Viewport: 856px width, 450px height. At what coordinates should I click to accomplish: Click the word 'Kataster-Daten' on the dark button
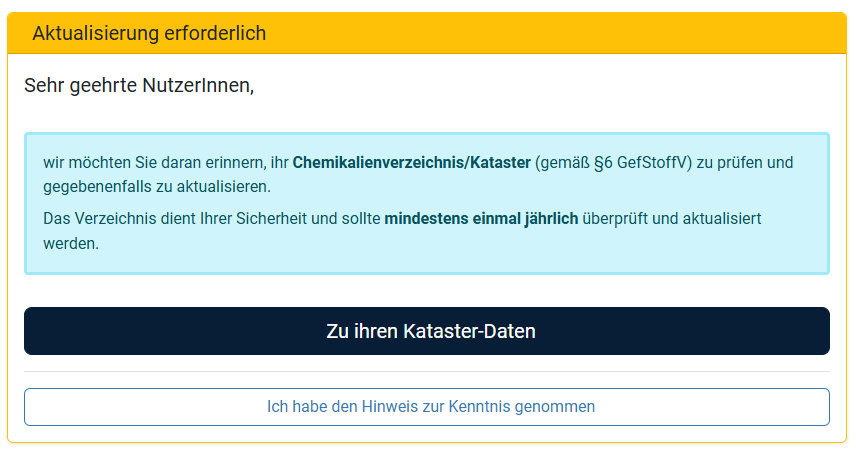(x=469, y=331)
